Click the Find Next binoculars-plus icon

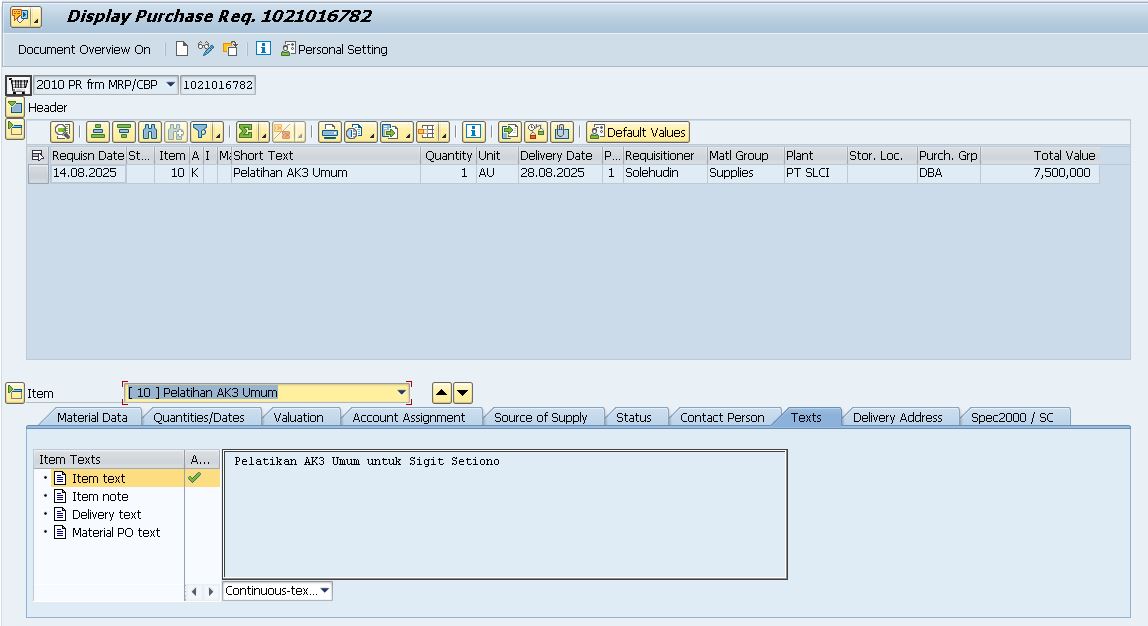click(176, 133)
